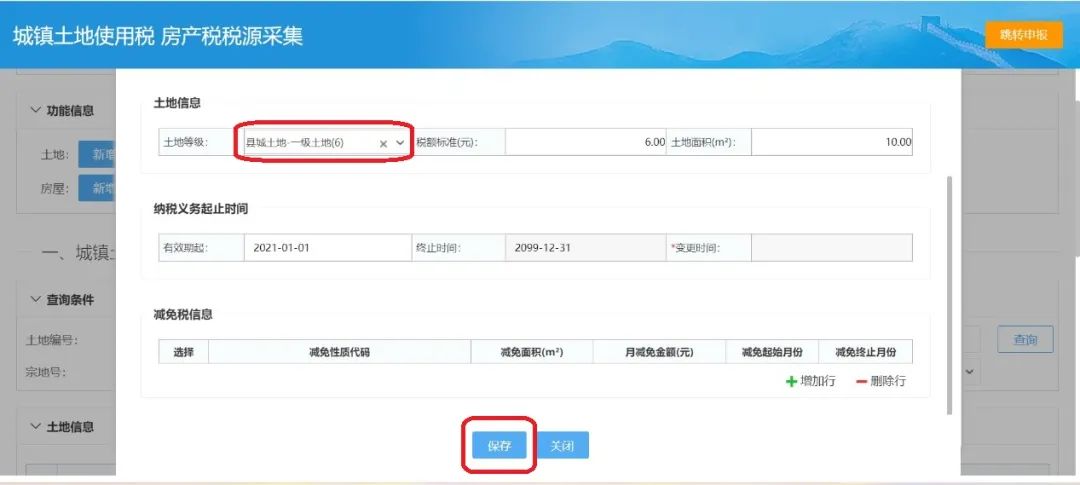Click the 土地面积 field showing 10.00

[832, 142]
